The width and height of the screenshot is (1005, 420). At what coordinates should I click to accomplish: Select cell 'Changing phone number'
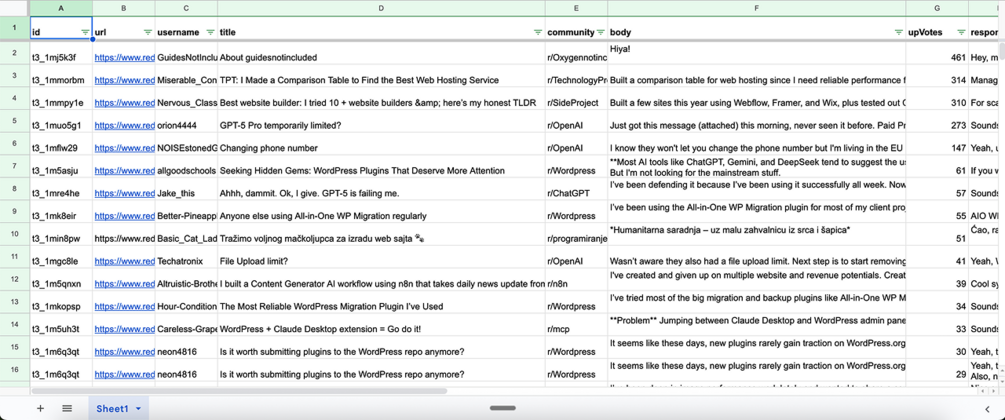coord(381,144)
